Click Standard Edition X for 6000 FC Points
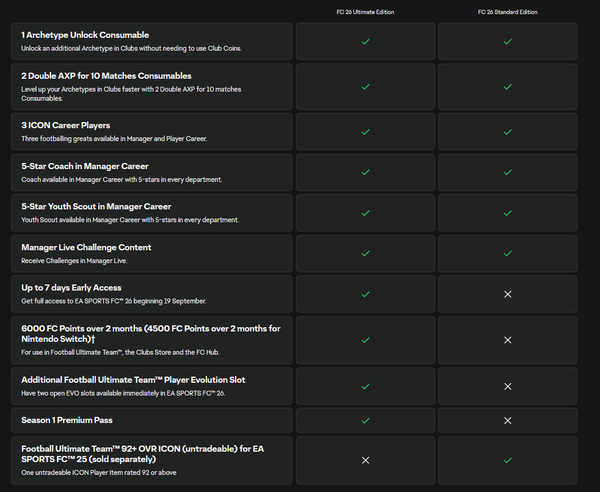Screen dimensions: 600x492 click(507, 340)
